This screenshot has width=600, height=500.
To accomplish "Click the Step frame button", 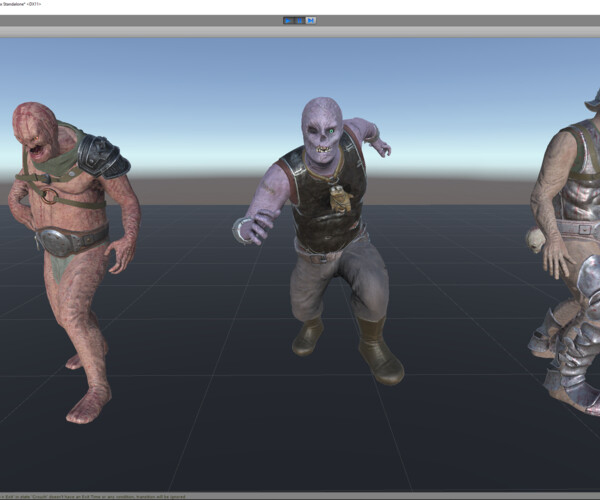I will [x=311, y=21].
